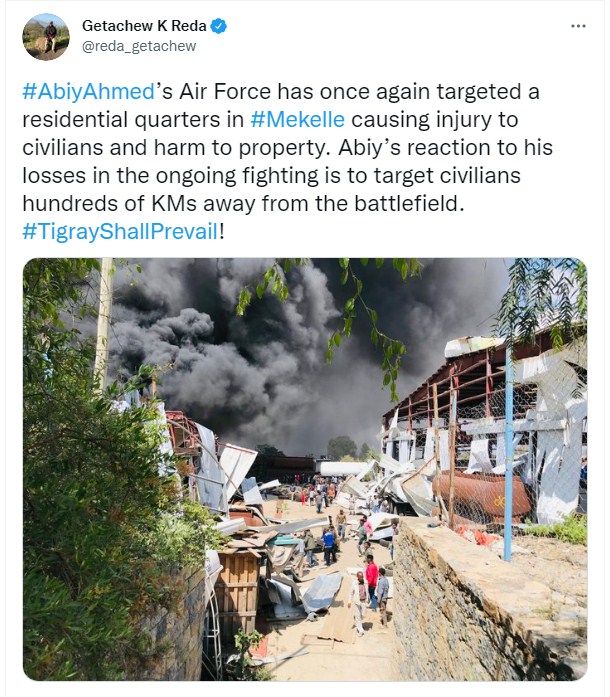The width and height of the screenshot is (610, 697).
Task: Open the @reda_getachew handle link
Action: 139,46
